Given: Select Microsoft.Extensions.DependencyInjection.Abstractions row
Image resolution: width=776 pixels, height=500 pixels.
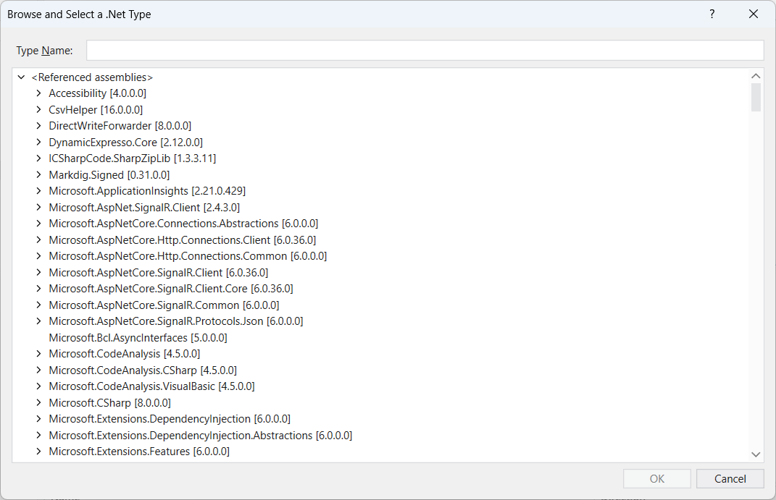Looking at the screenshot, I should coord(200,435).
